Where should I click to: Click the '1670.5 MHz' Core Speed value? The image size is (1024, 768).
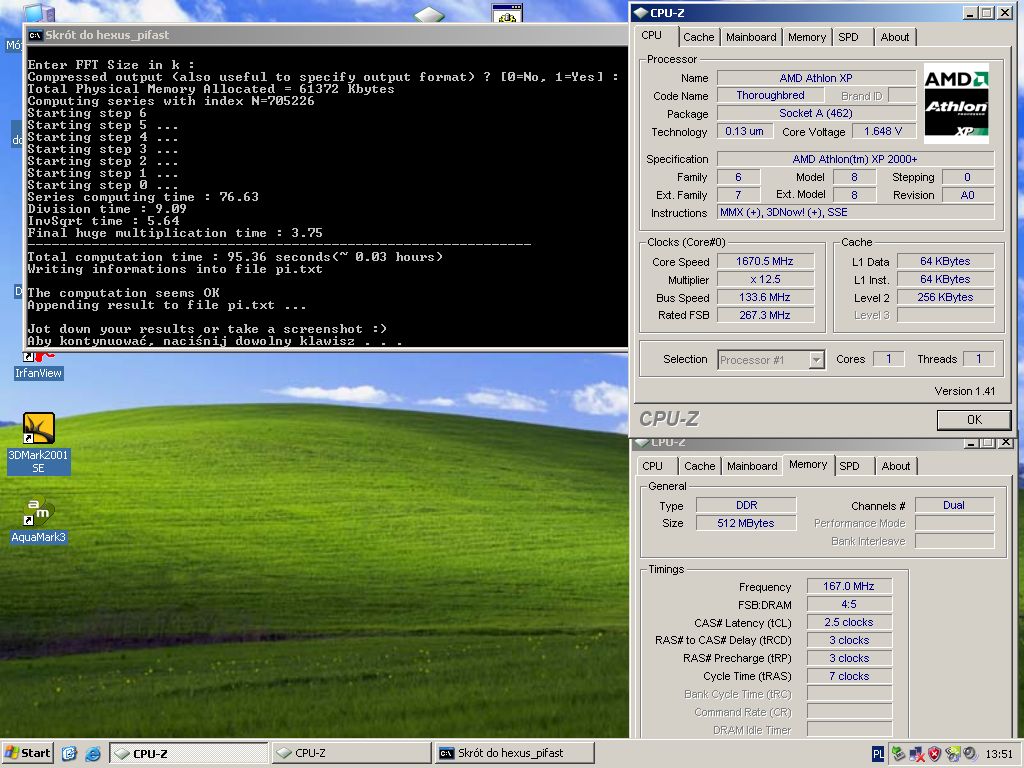coord(765,261)
